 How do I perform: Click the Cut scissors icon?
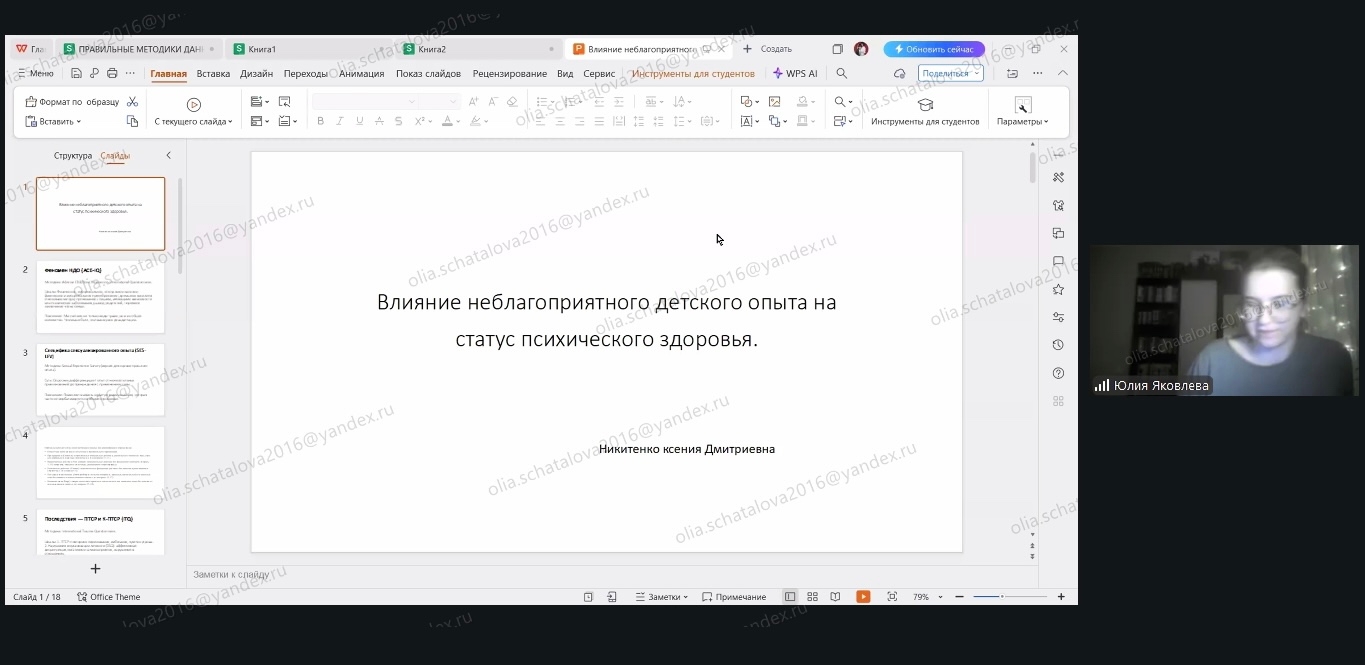133,102
